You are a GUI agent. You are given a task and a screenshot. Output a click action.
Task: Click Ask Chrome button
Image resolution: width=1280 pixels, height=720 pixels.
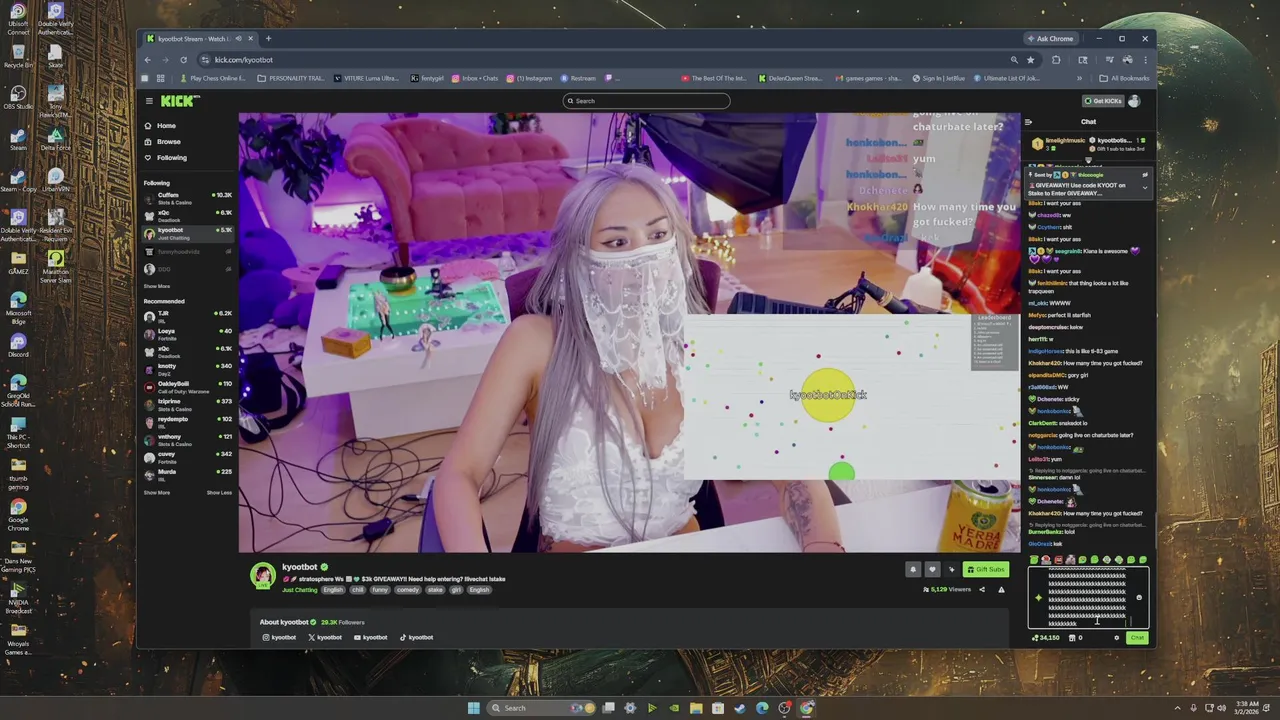click(x=1050, y=39)
